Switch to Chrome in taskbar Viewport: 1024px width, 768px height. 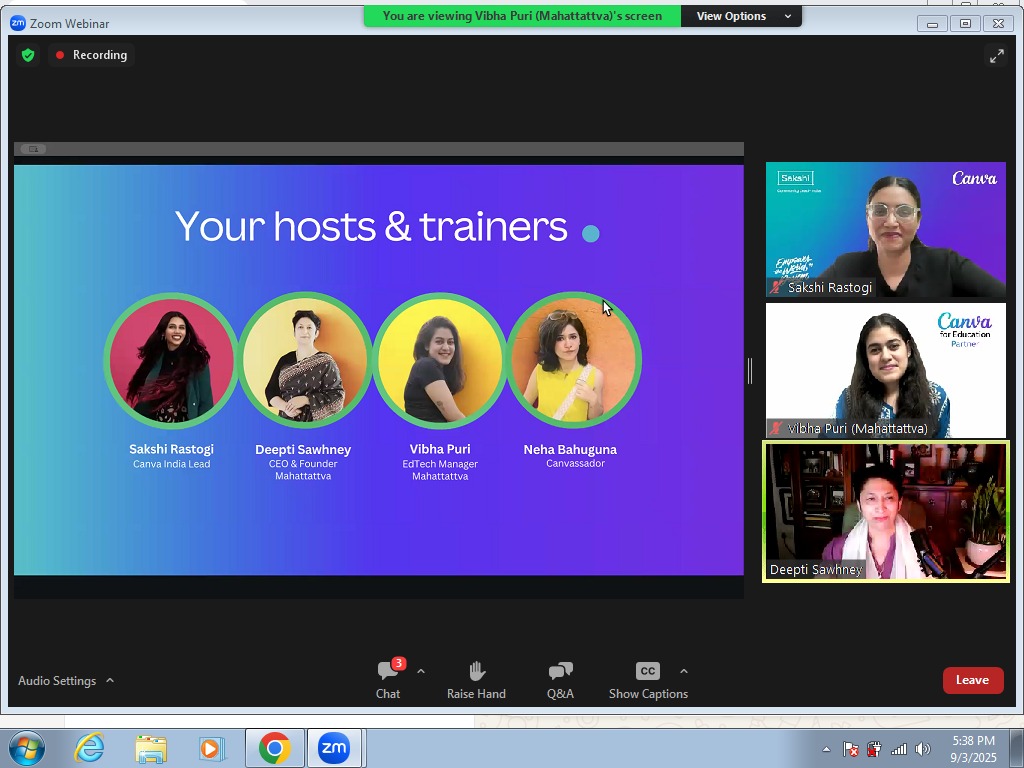coord(274,748)
